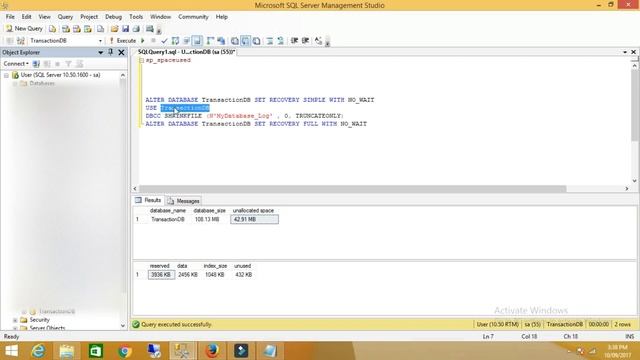Open the Community menu
640x360 pixels.
coord(193,17)
